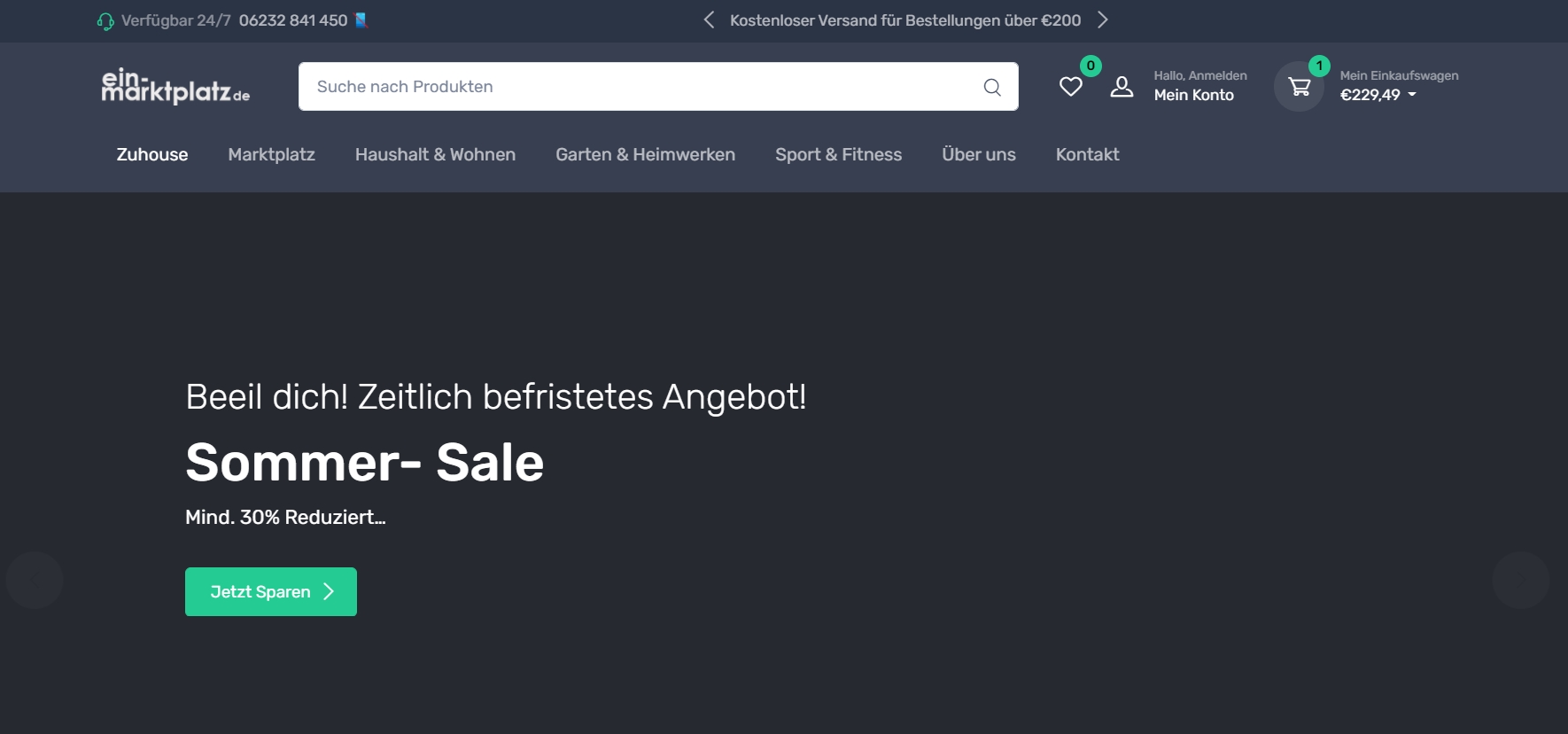Open Haushalt & Wohnen menu

(435, 154)
